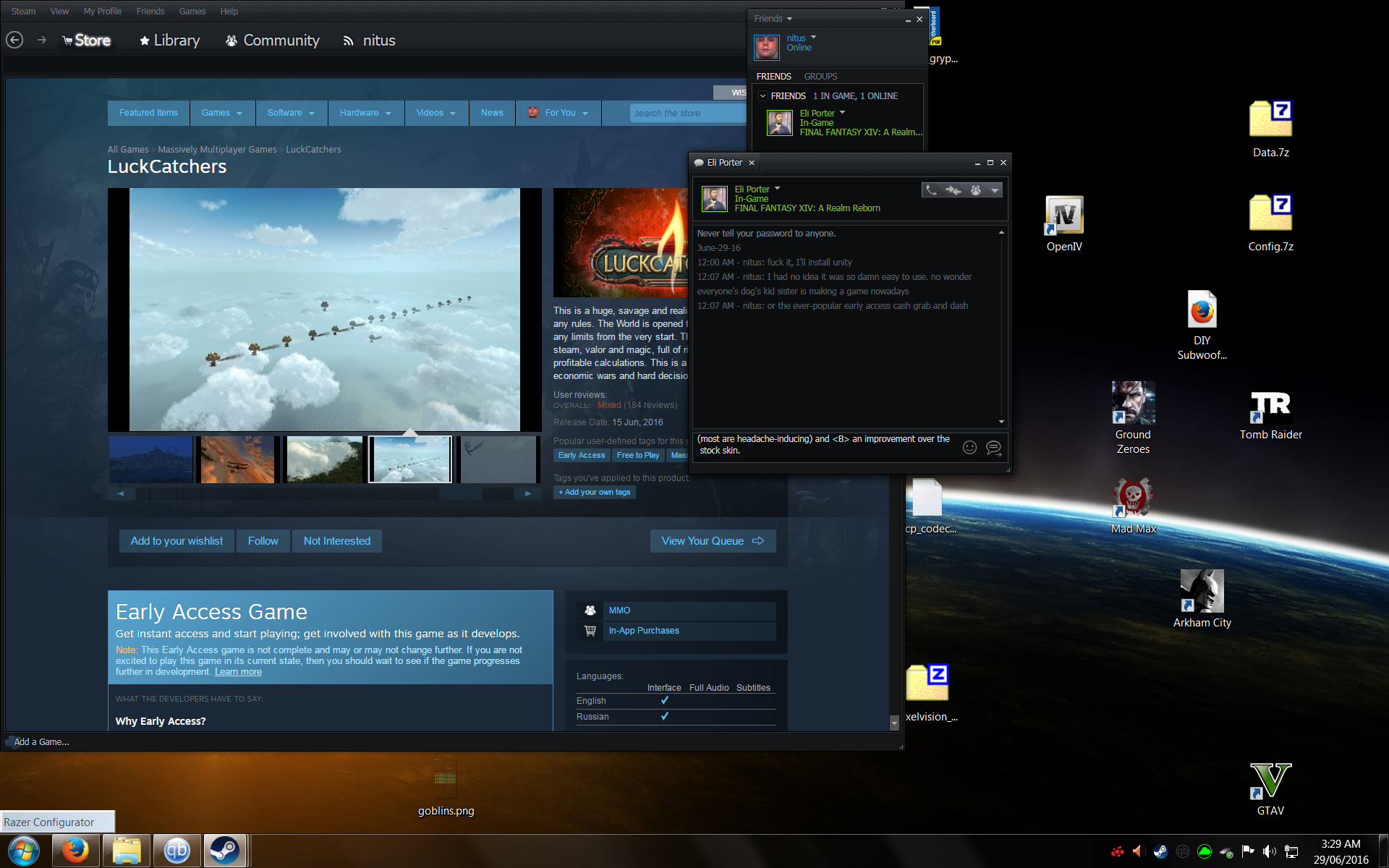Image resolution: width=1389 pixels, height=868 pixels.
Task: Select the goblins.png file on desktop
Action: [x=446, y=788]
